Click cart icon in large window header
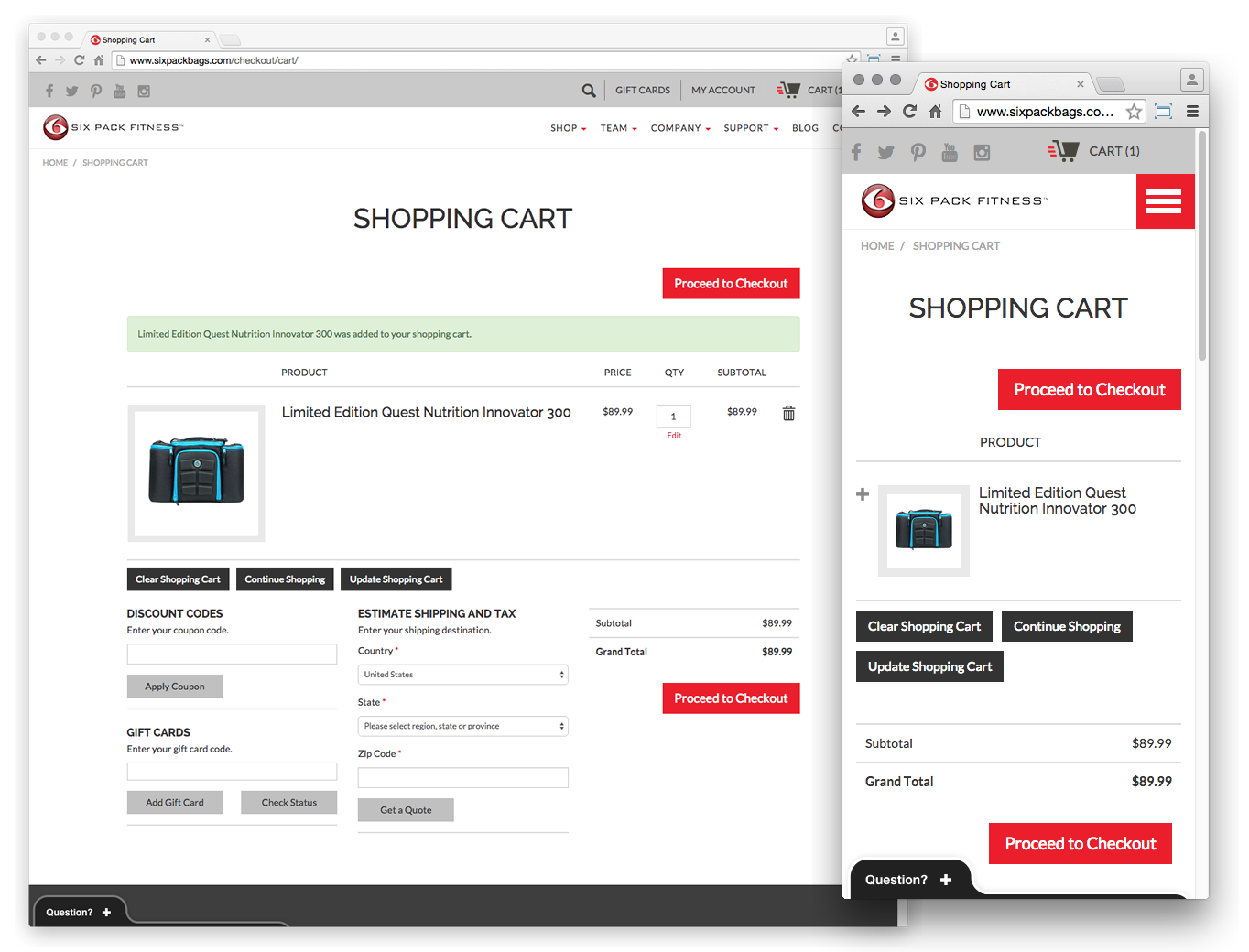 788,90
